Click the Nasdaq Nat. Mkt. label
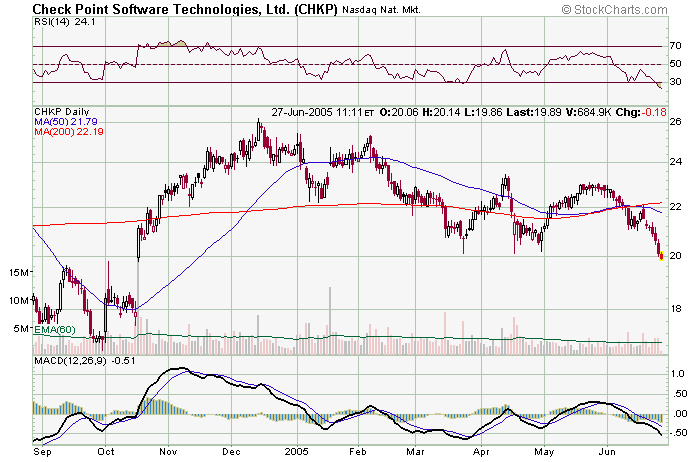The height and width of the screenshot is (462, 700). tap(381, 10)
